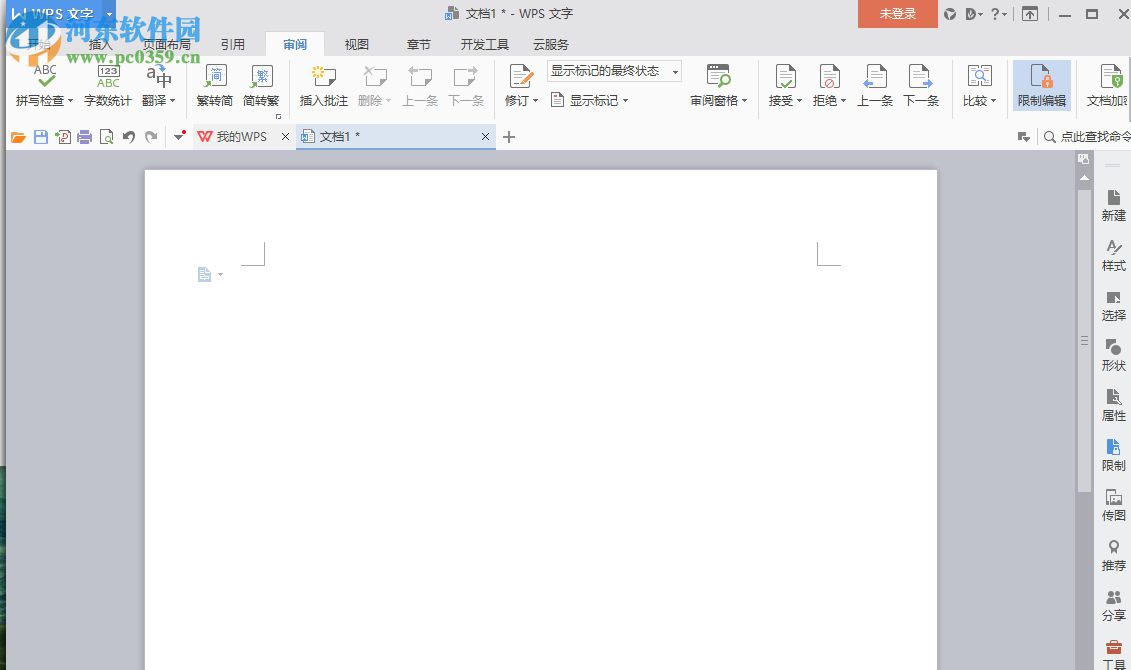Go to previous change (blue-arrow 上一条)
Image resolution: width=1131 pixels, height=670 pixels.
tap(875, 85)
